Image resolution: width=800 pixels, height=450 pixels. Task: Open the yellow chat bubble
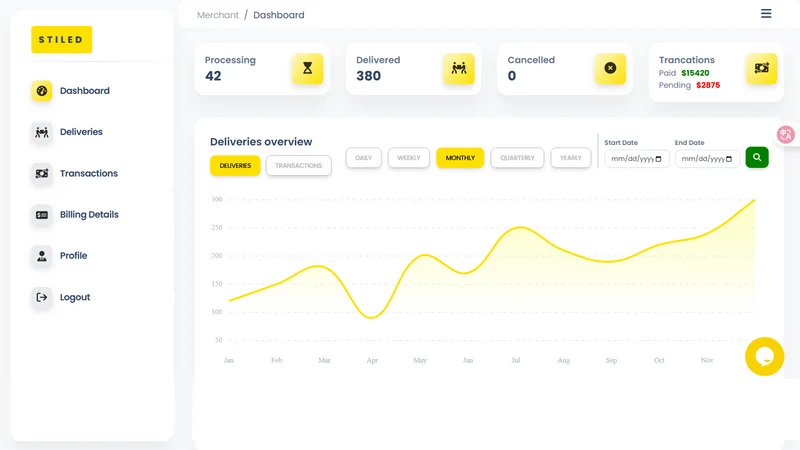764,357
